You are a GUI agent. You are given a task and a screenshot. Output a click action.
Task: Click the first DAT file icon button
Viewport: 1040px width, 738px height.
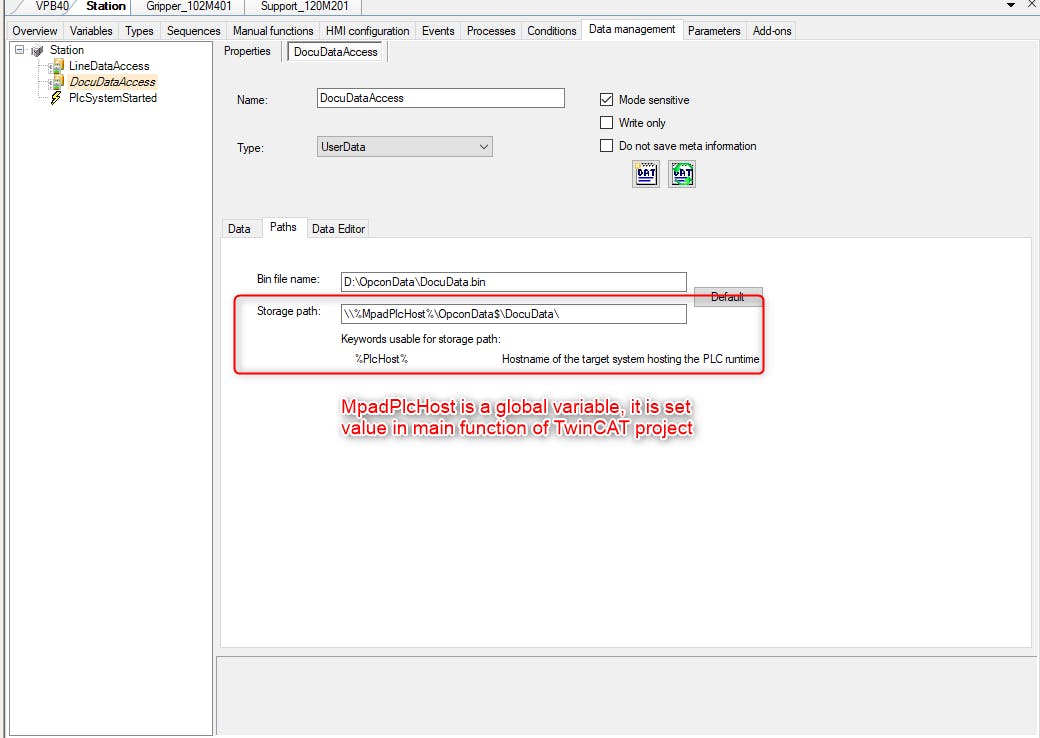646,175
